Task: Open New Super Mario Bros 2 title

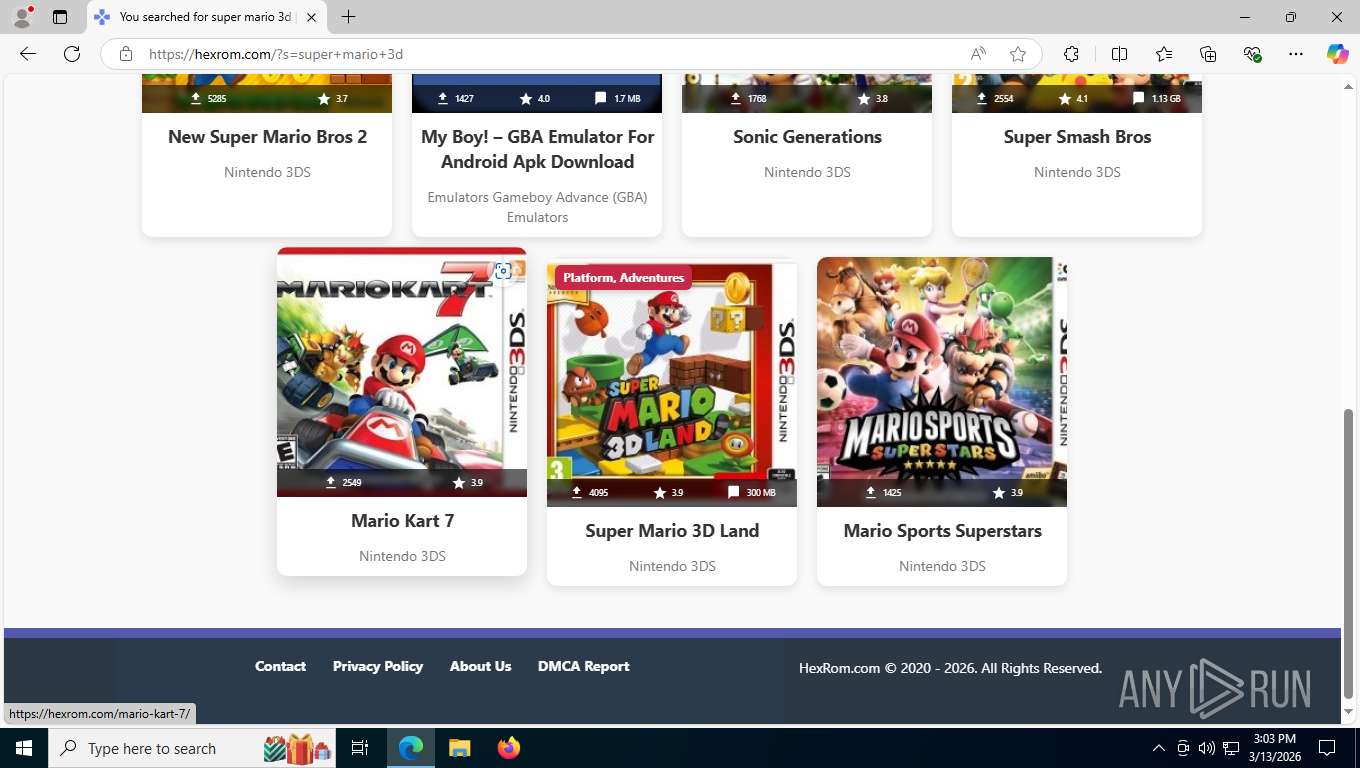Action: (x=267, y=136)
